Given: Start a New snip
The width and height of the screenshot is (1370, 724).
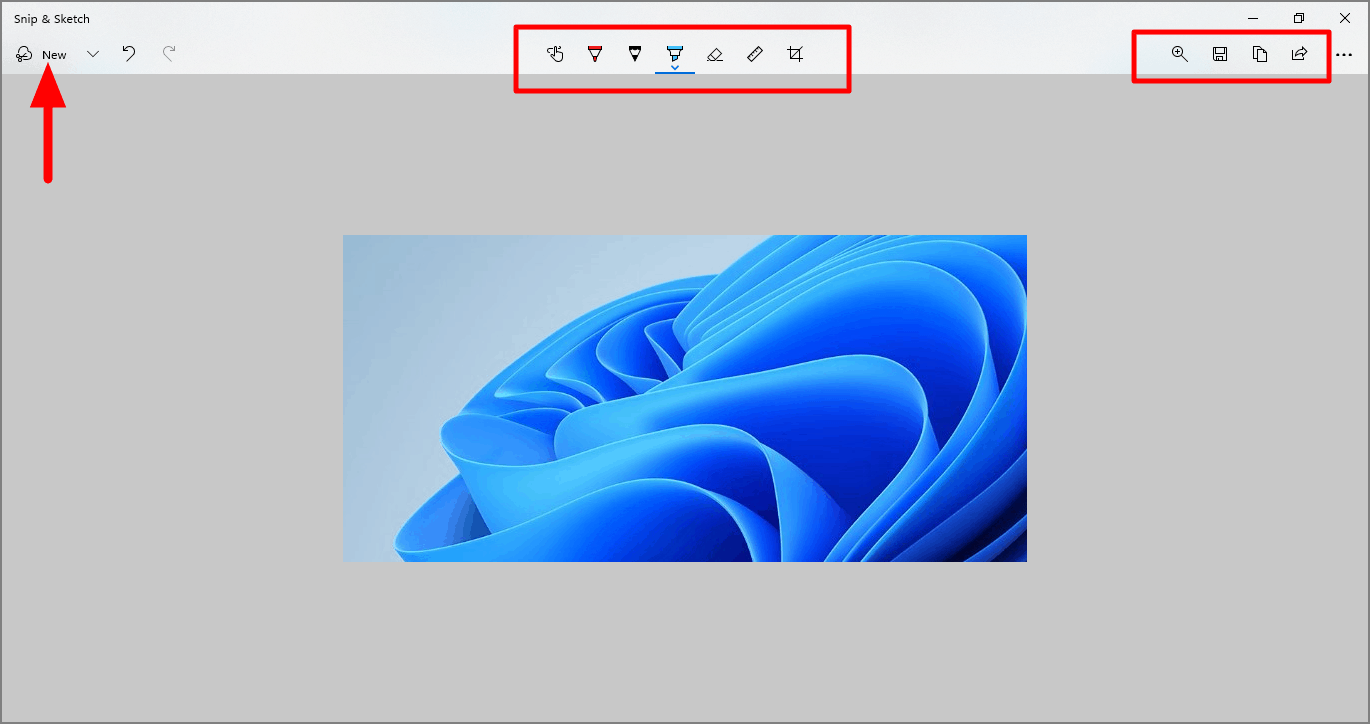Looking at the screenshot, I should tap(41, 54).
